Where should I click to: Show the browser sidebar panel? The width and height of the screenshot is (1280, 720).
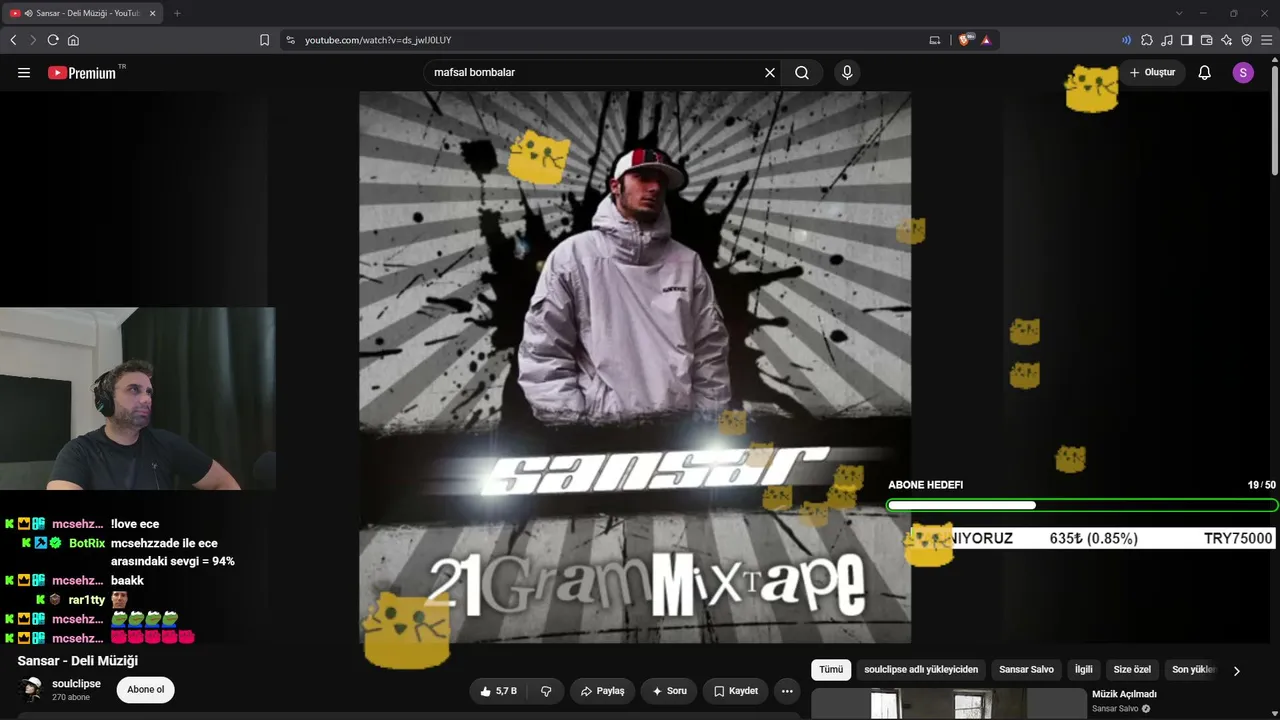pos(1186,40)
